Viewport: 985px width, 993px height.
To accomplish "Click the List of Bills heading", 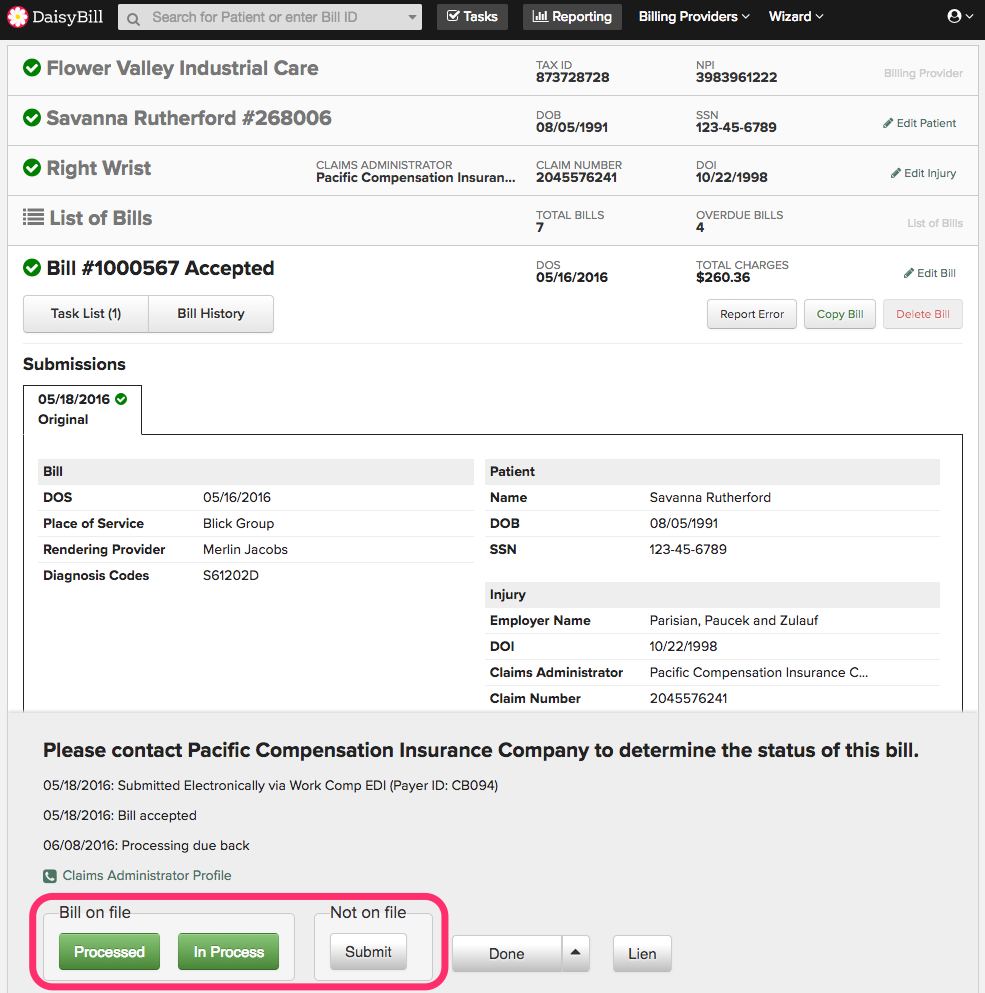I will (x=101, y=218).
